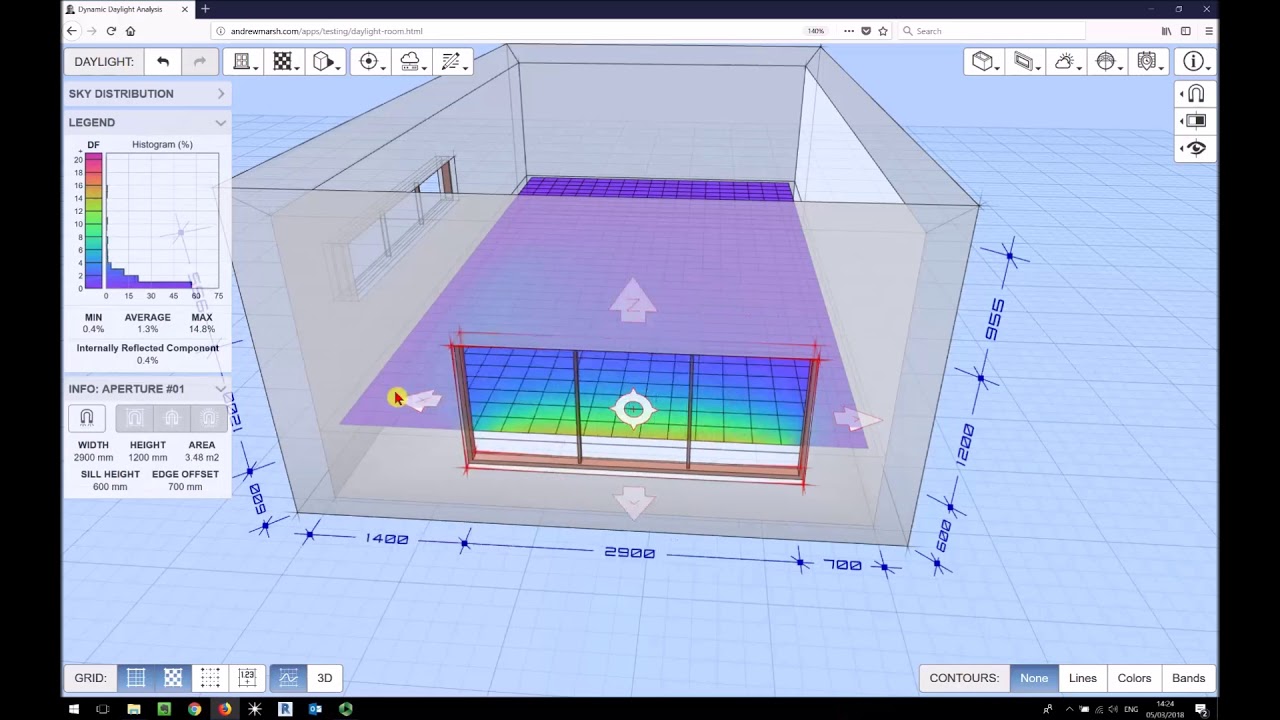Set contours to None
This screenshot has width=1280, height=720.
1034,678
